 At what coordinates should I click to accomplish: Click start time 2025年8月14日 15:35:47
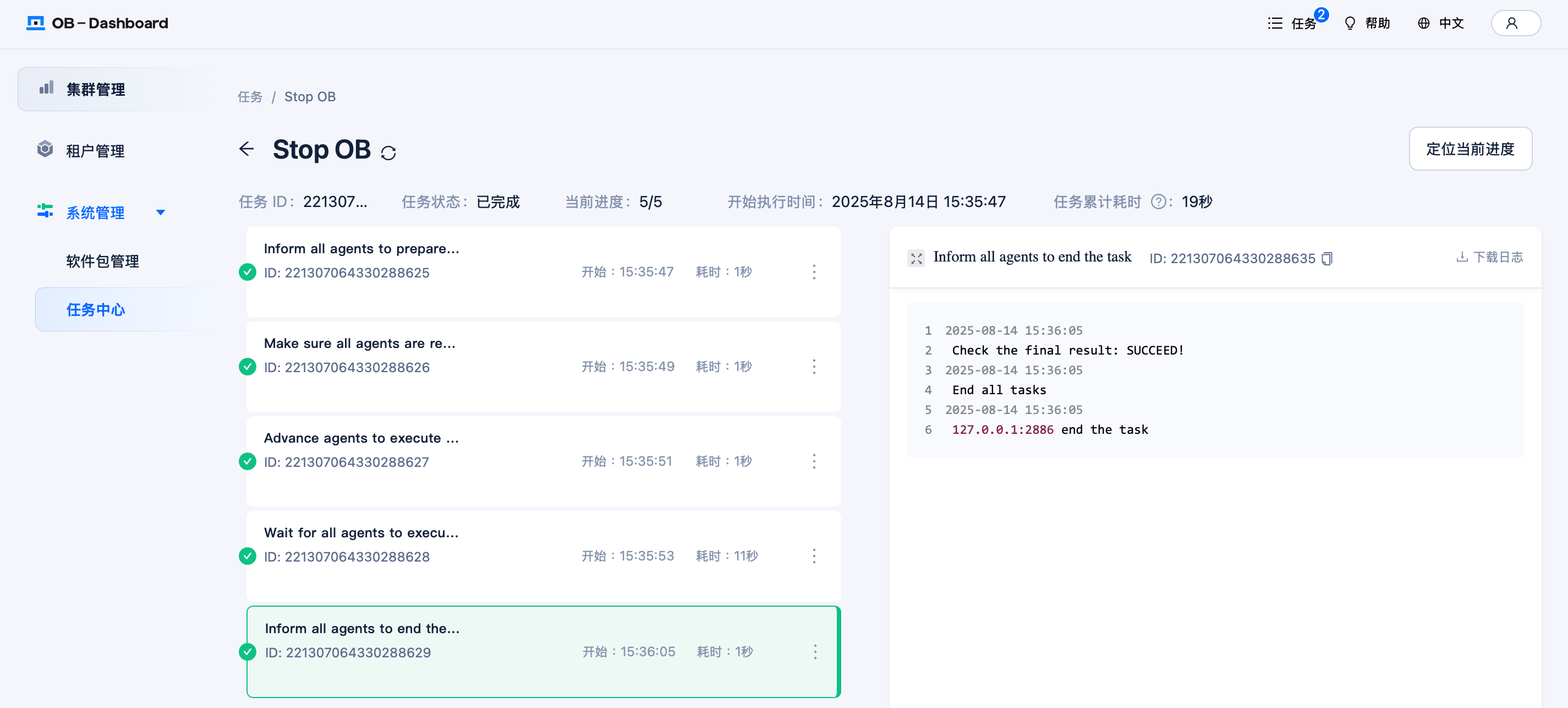point(919,201)
